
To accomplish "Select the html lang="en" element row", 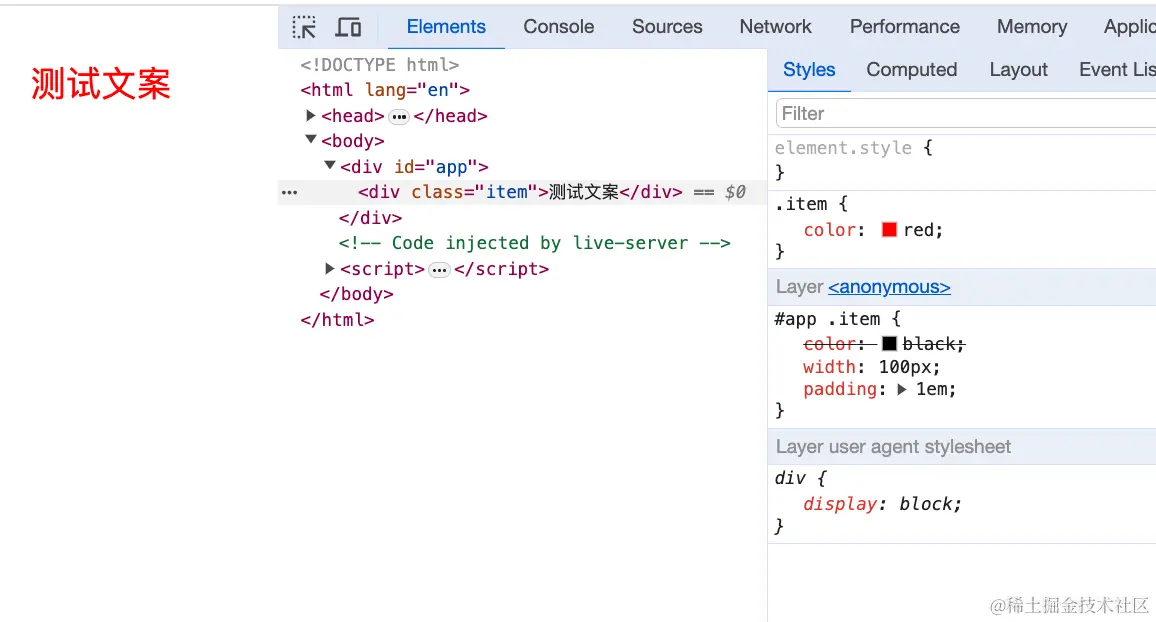I will pos(385,90).
